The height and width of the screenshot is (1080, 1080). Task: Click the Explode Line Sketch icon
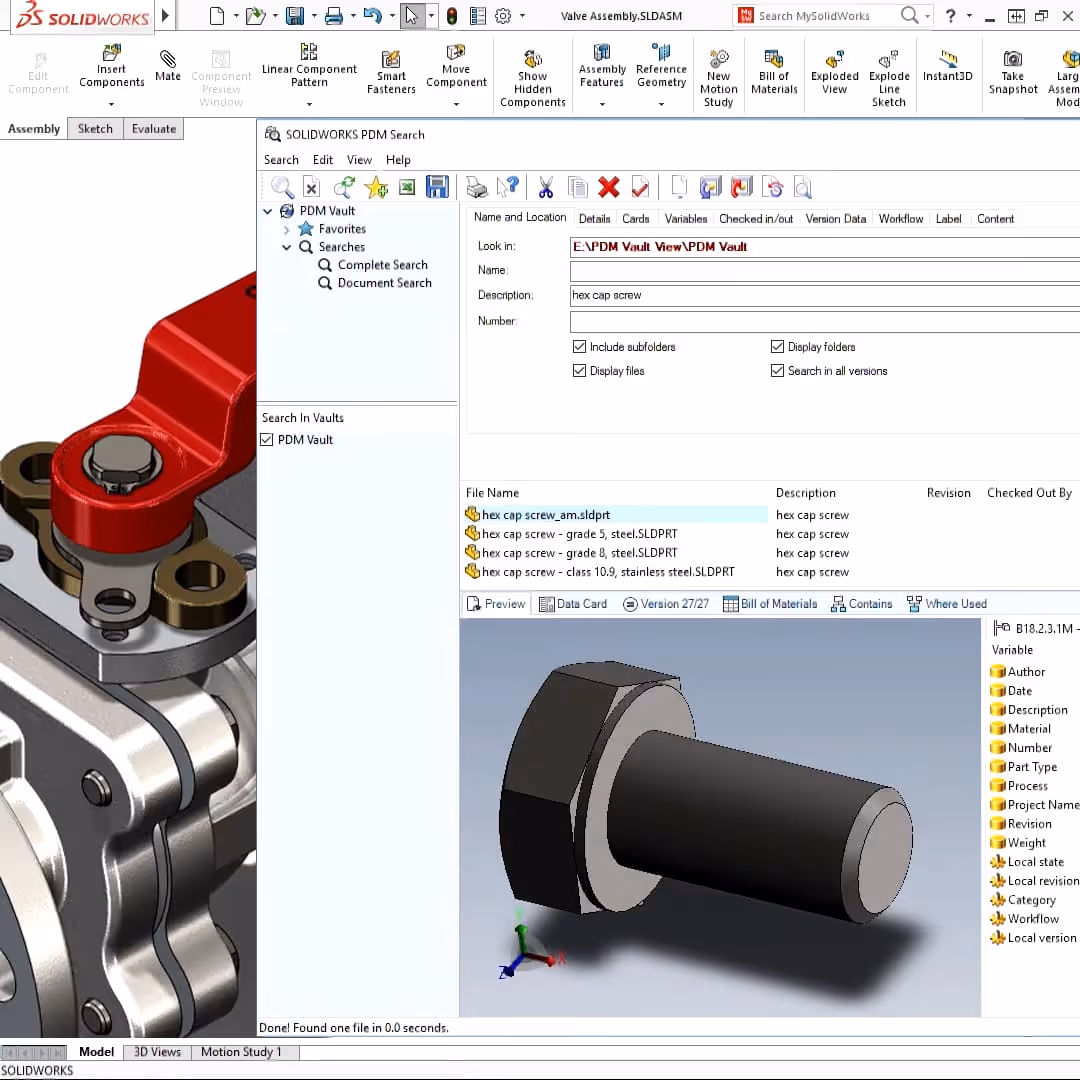(x=889, y=59)
